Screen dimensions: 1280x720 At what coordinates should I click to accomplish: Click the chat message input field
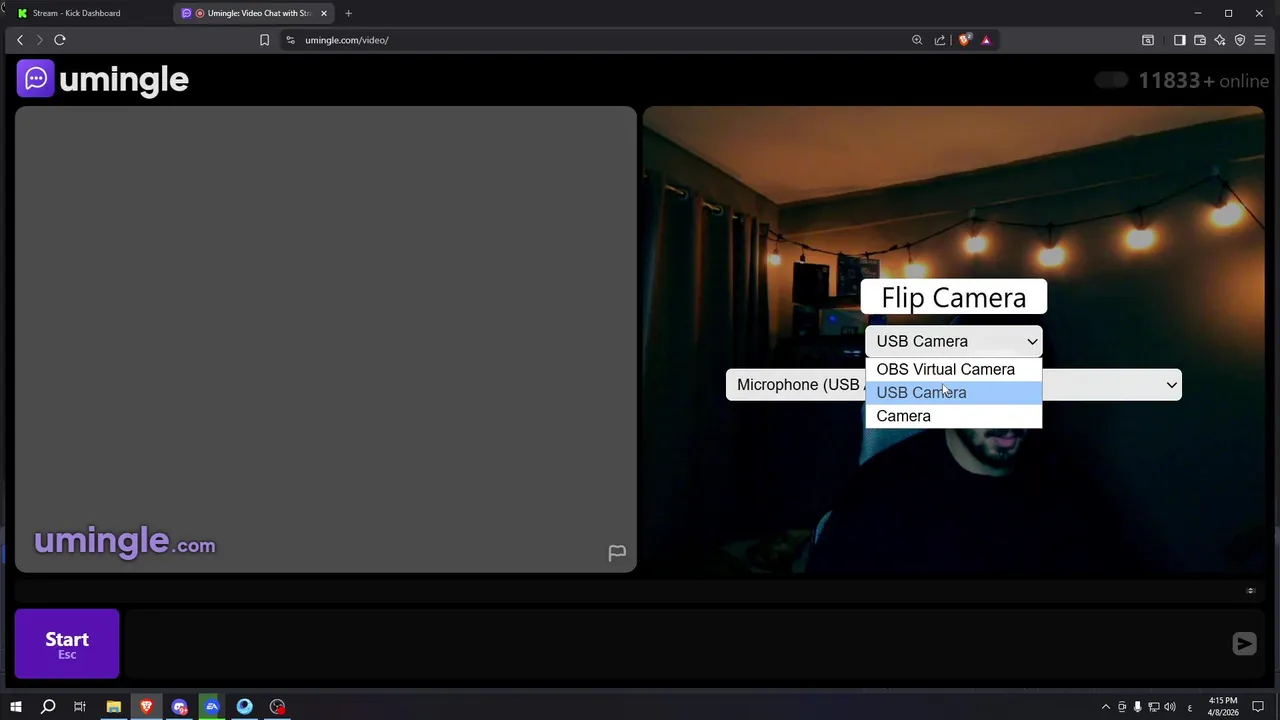pyautogui.click(x=675, y=644)
